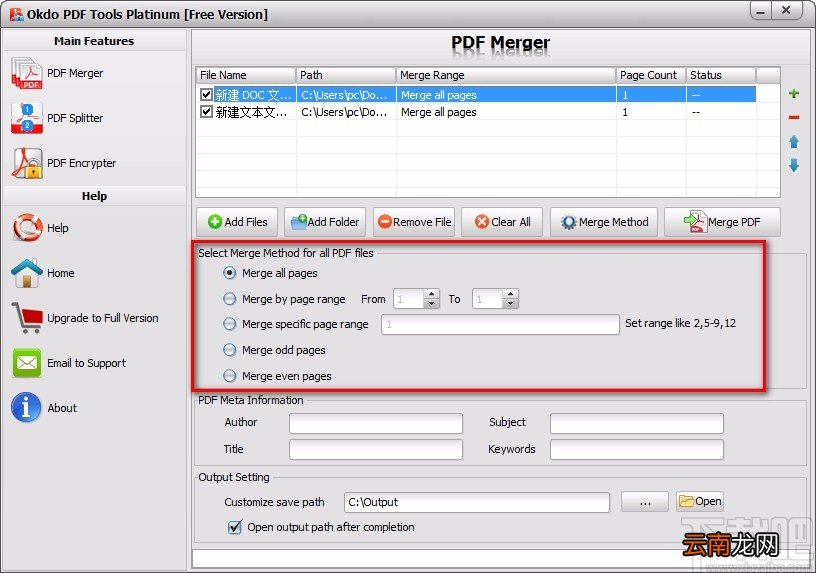Select second row Merge all pages cell
Screen dimensions: 816x573
tap(506, 112)
